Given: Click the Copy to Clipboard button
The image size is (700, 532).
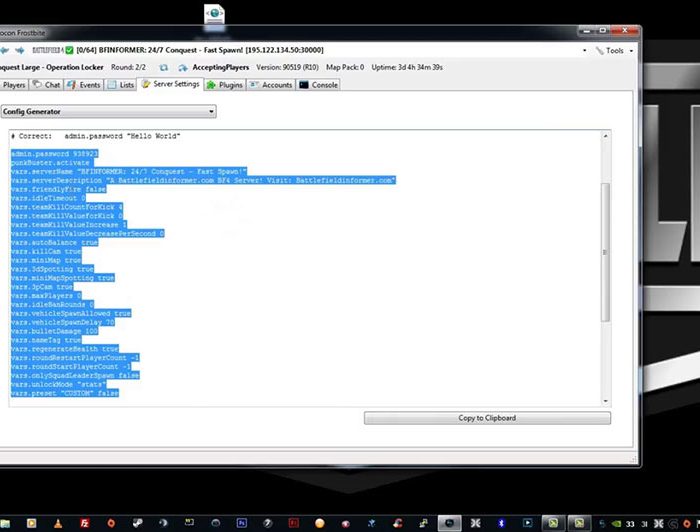Looking at the screenshot, I should 487,418.
